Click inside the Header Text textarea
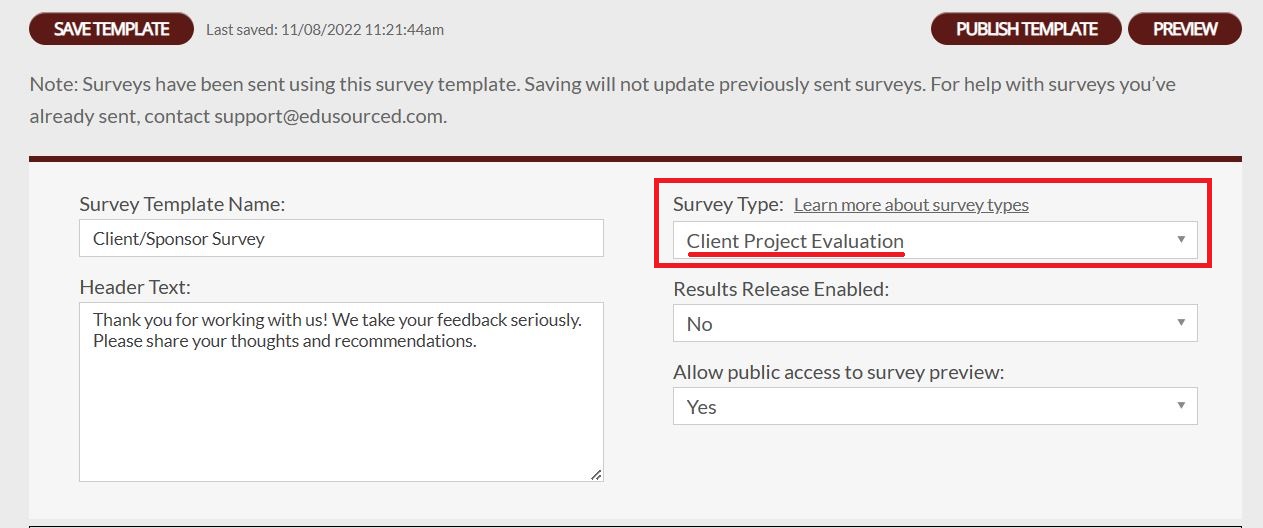The height and width of the screenshot is (528, 1263). click(x=341, y=392)
